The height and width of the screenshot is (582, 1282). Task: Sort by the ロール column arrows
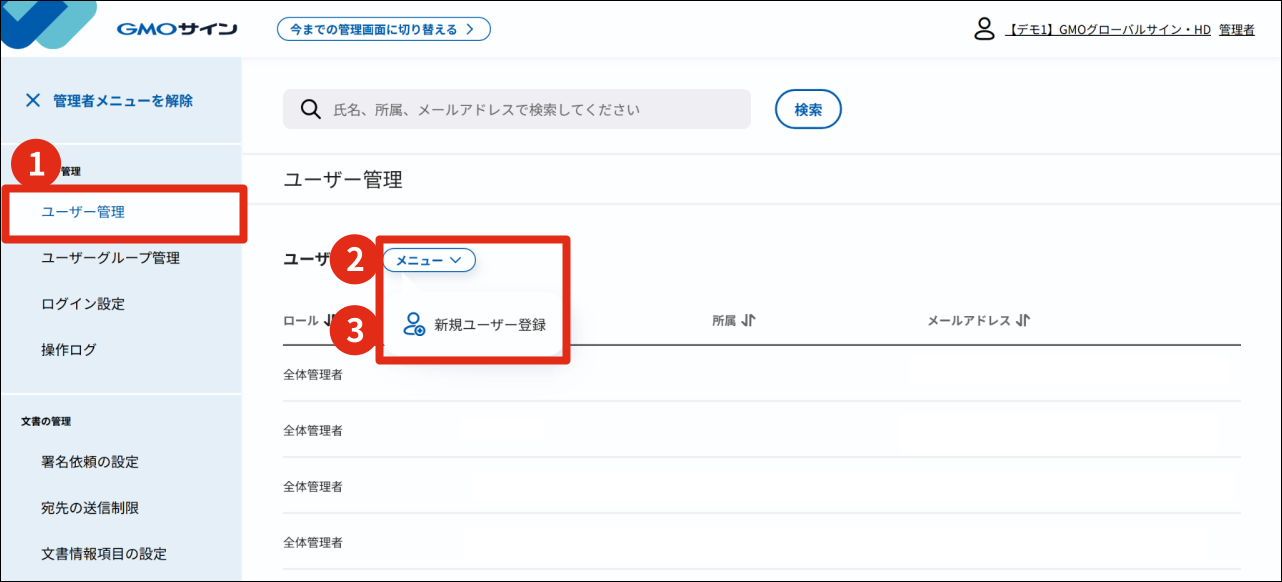[x=329, y=321]
